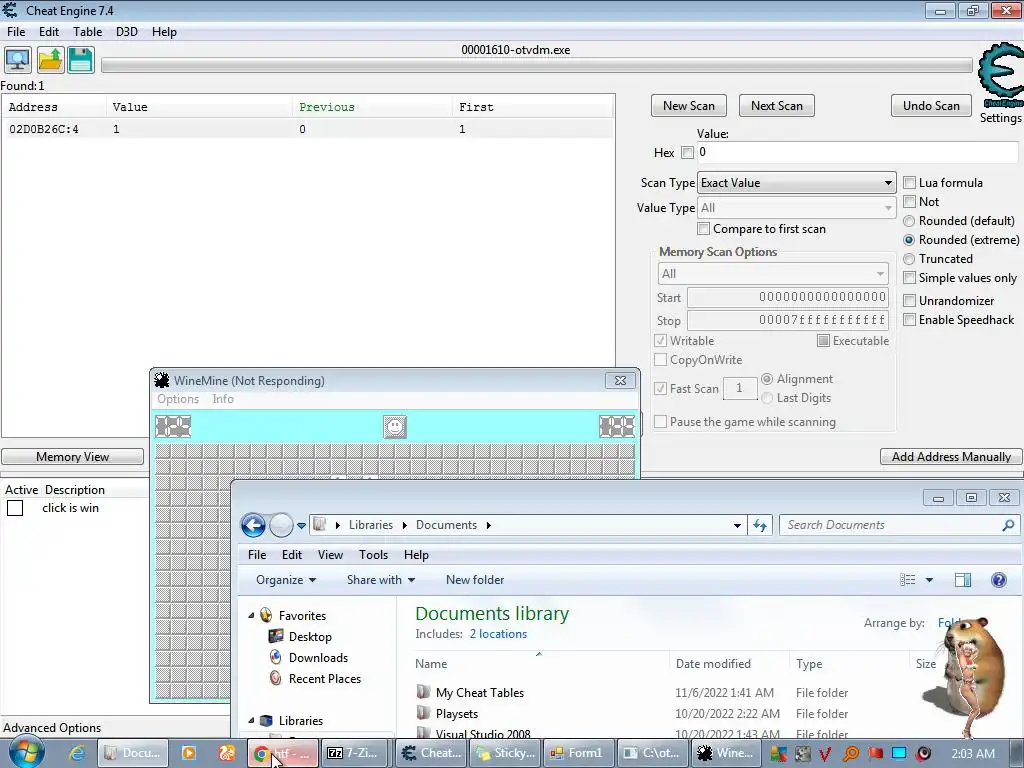
Task: Collapse the Libraries tree node
Action: click(251, 720)
